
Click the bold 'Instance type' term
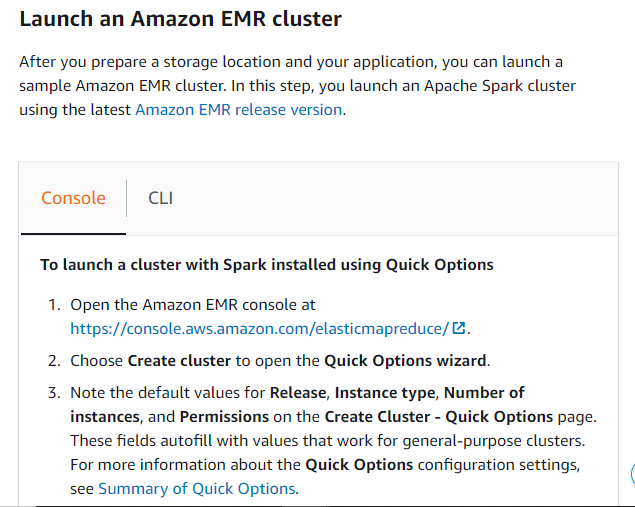[x=385, y=393]
